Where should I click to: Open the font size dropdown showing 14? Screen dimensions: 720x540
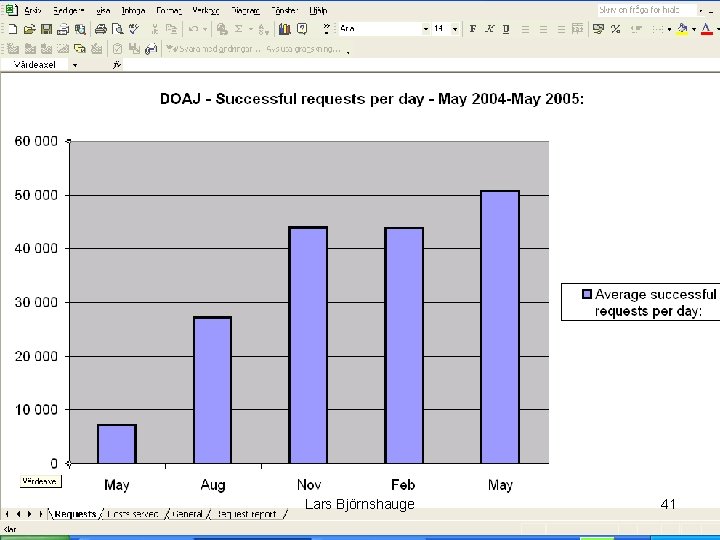pyautogui.click(x=455, y=29)
